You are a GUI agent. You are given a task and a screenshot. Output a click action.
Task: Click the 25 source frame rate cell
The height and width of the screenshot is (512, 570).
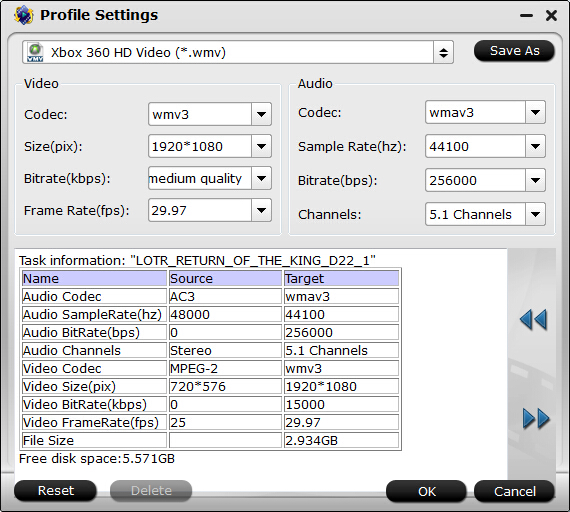coord(225,422)
